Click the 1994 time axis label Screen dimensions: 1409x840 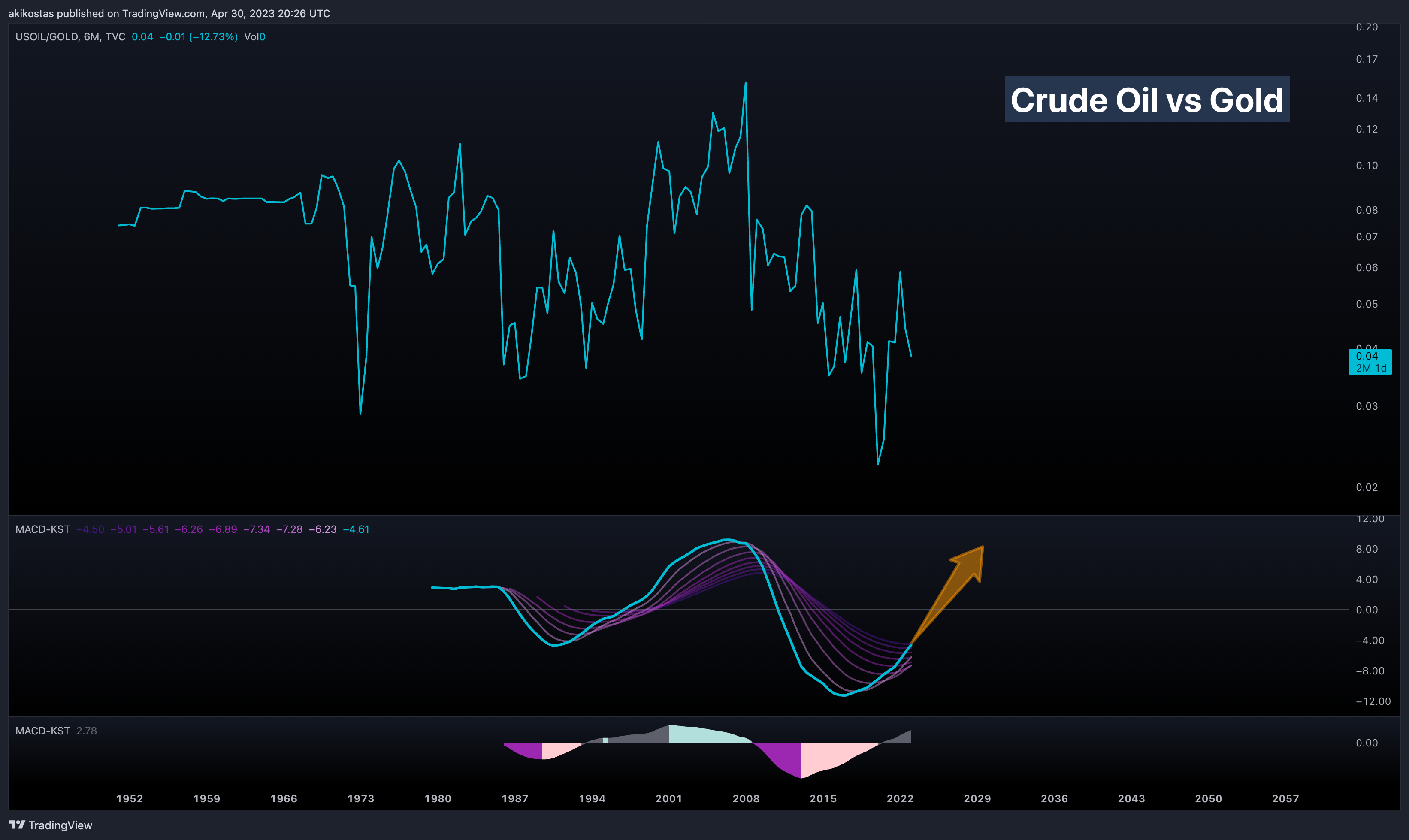tap(592, 799)
